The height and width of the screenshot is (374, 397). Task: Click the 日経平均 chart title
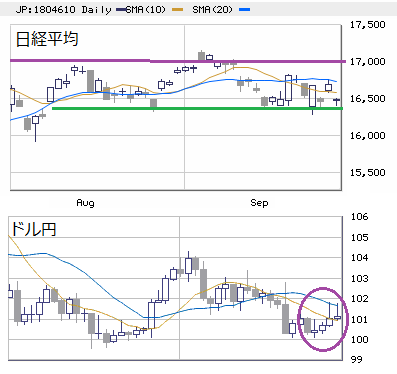tap(47, 39)
